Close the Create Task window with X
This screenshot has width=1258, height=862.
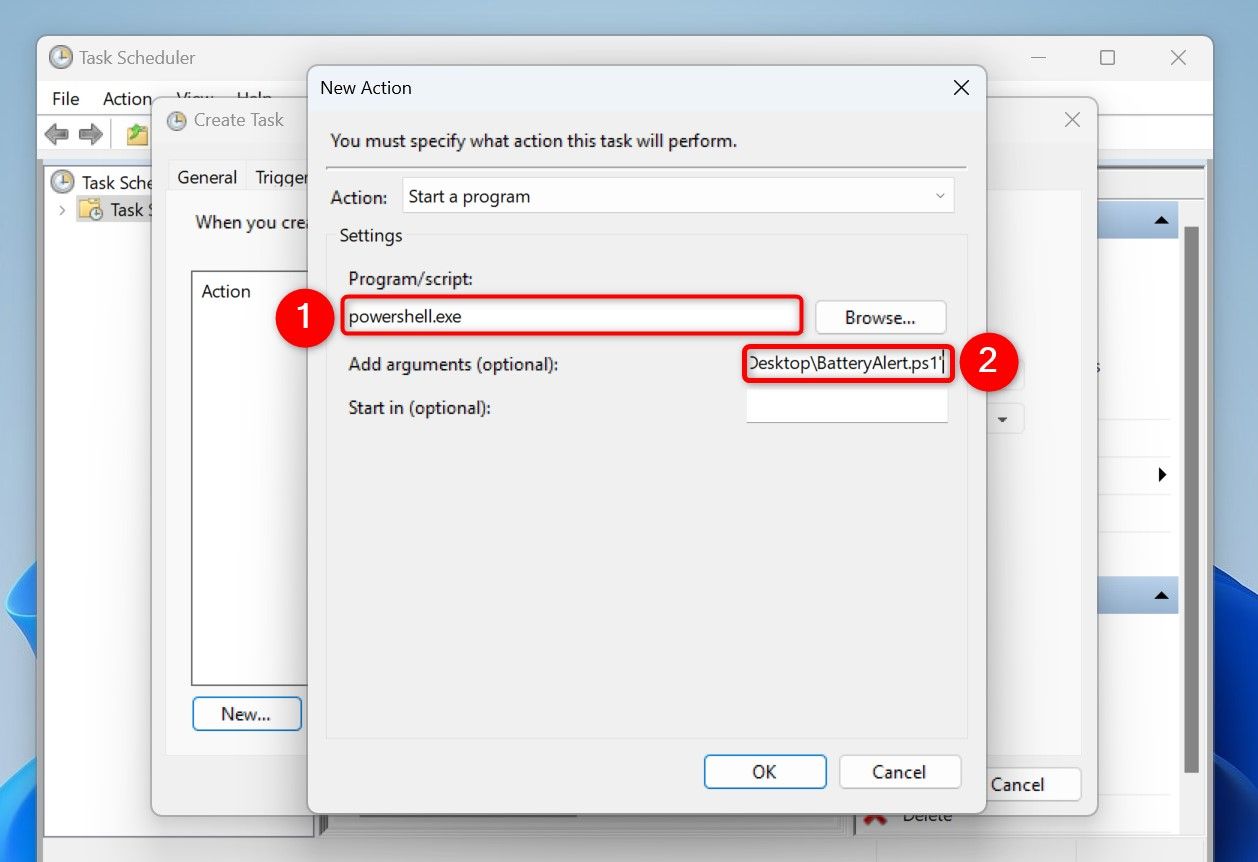pos(1072,120)
